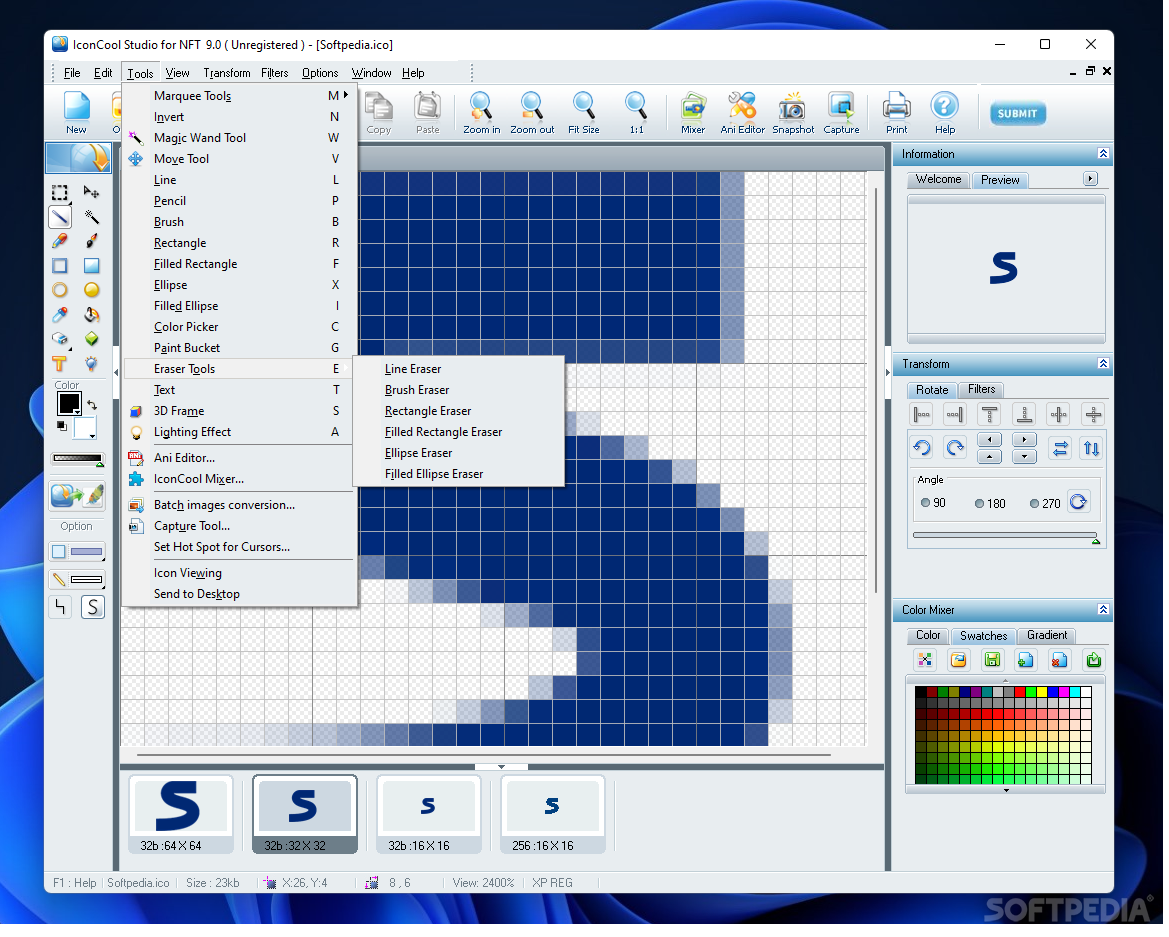This screenshot has height=937, width=1169.
Task: Click the Capture toolbar icon
Action: tap(842, 113)
